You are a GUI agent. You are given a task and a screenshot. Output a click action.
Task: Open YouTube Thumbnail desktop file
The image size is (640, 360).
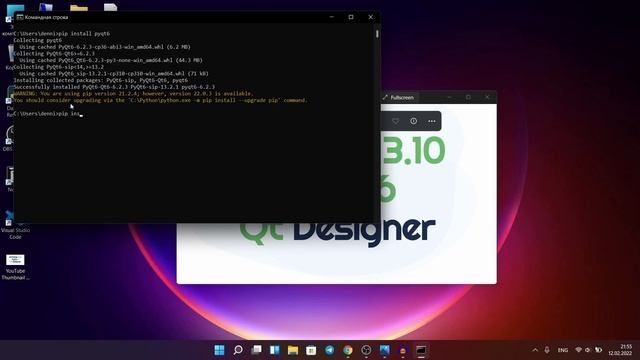click(x=15, y=267)
